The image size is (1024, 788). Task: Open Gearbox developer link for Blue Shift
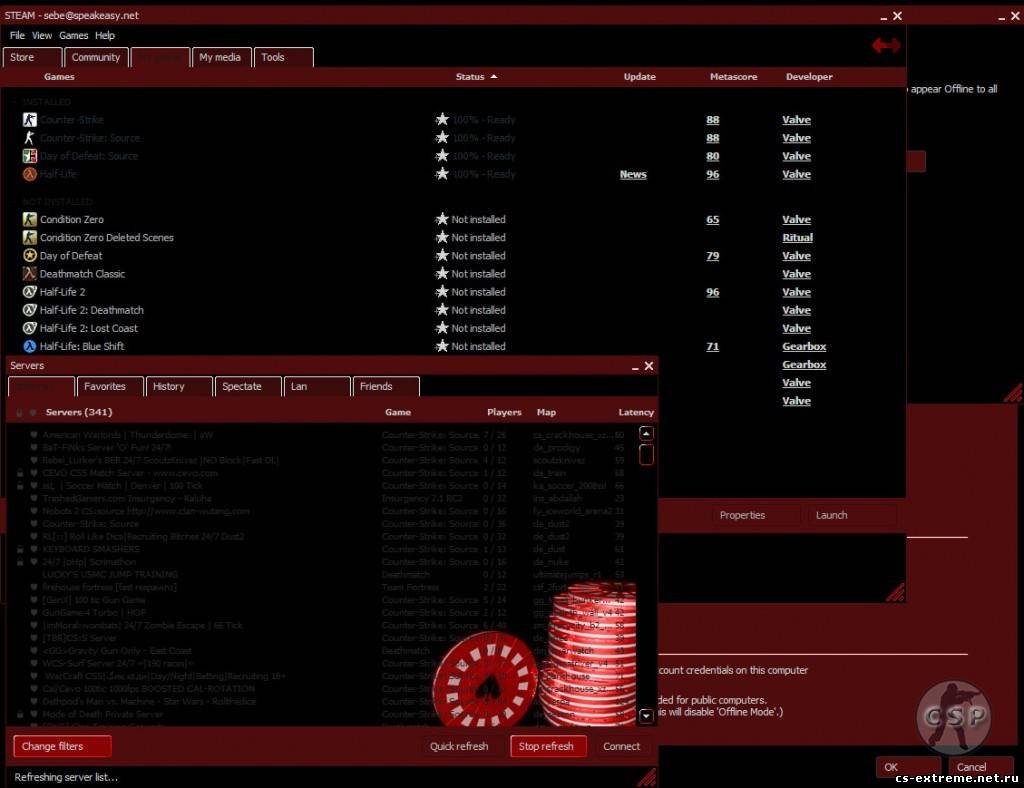804,347
